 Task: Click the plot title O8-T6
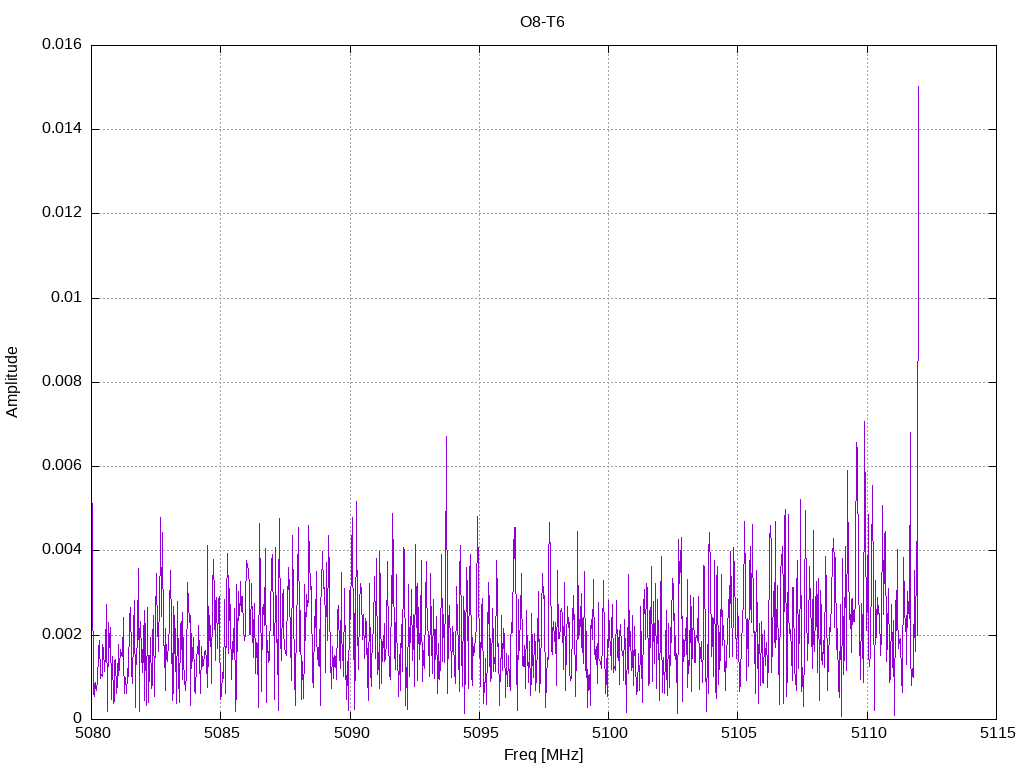tap(543, 22)
